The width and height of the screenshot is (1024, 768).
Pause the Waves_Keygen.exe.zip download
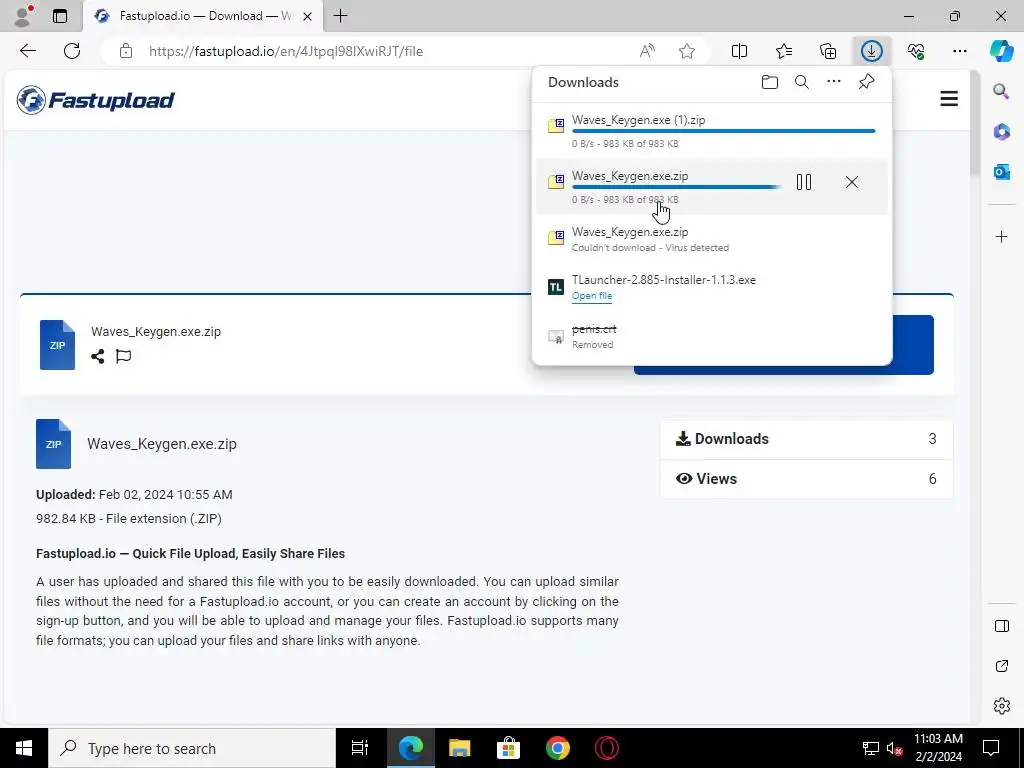coord(804,182)
